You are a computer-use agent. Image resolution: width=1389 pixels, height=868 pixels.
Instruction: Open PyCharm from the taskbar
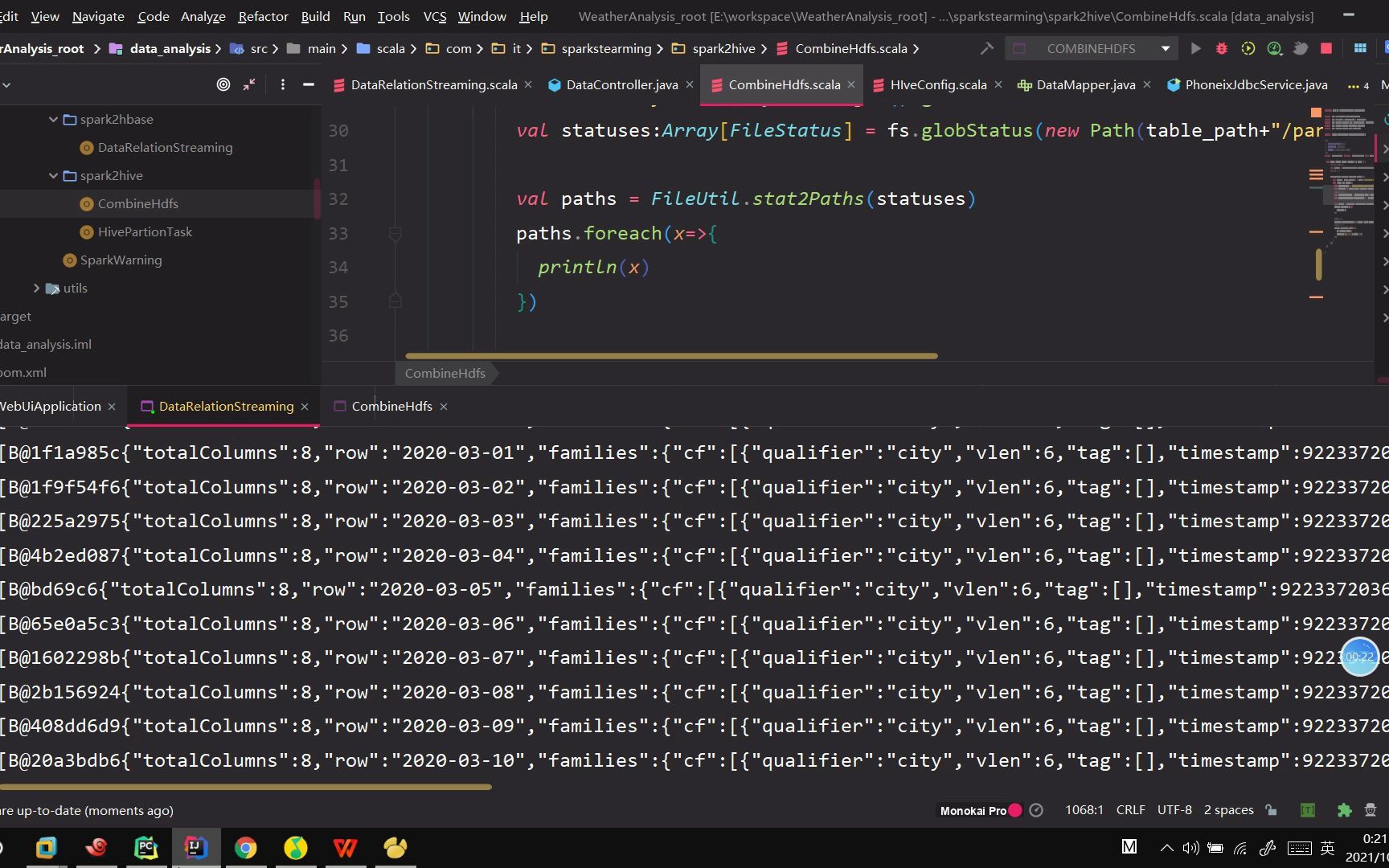tap(146, 847)
